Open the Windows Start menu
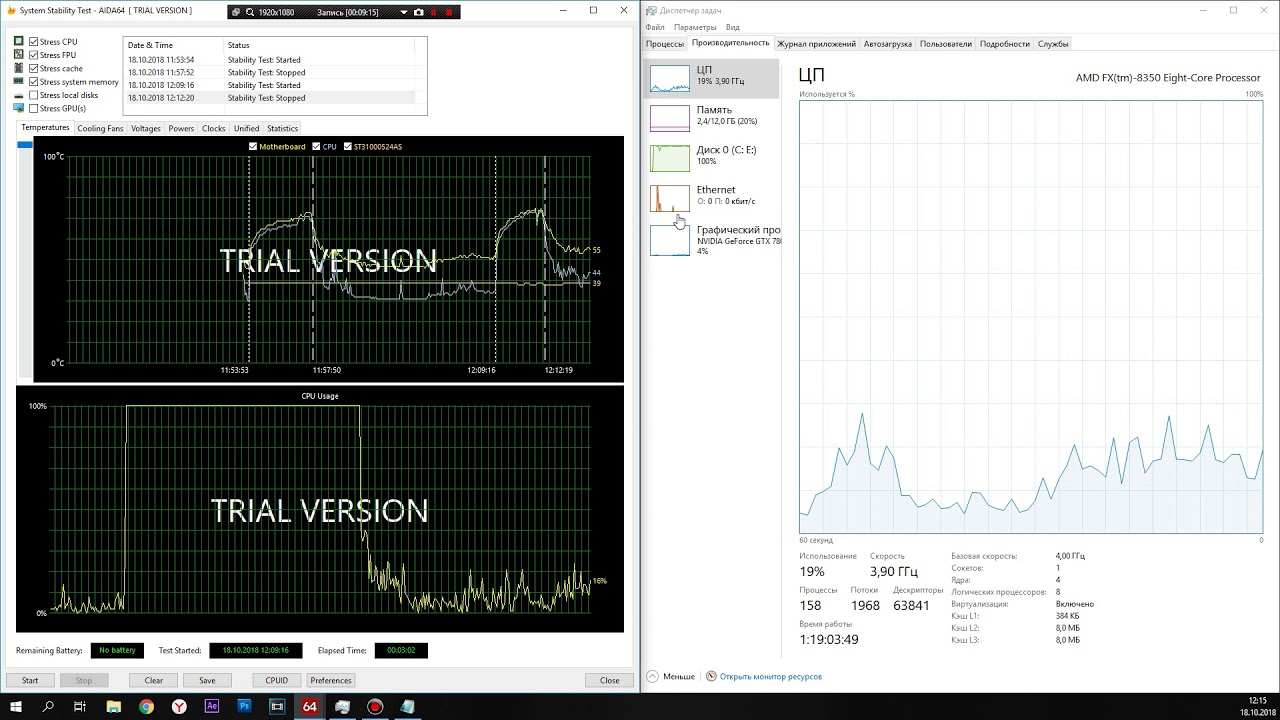1280x720 pixels. coord(16,706)
